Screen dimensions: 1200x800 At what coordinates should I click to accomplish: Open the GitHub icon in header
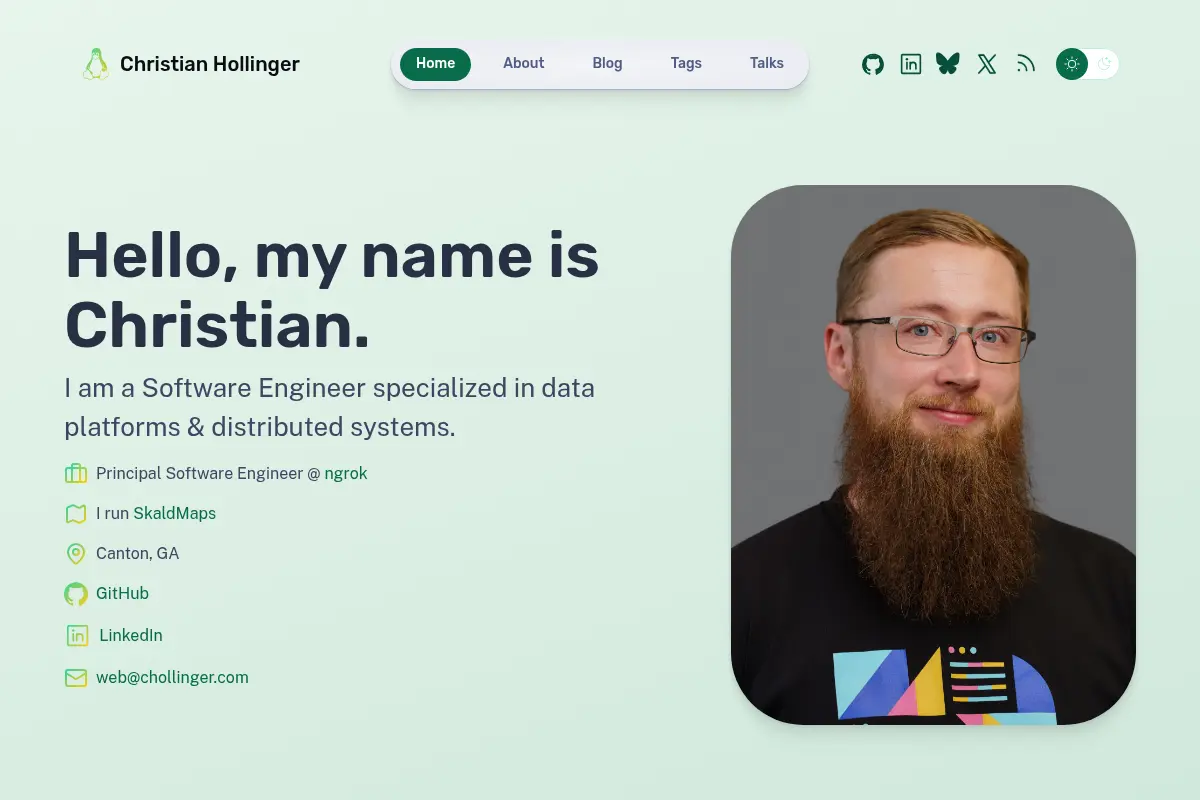(x=873, y=64)
